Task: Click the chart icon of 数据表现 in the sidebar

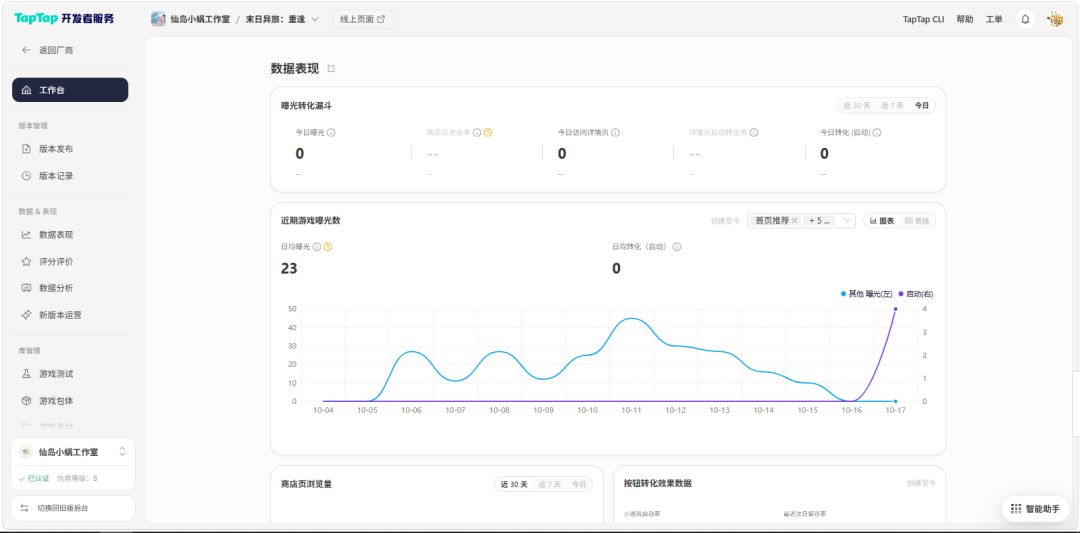Action: tap(26, 235)
